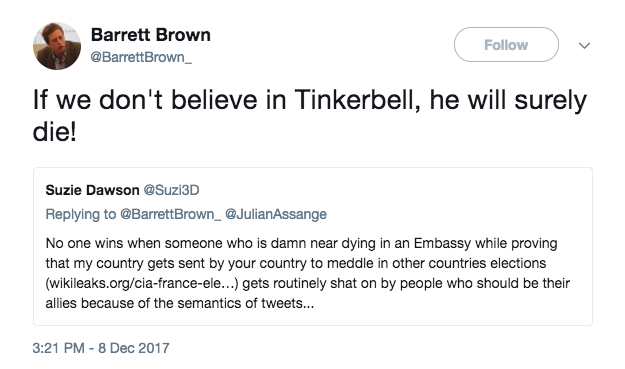Open the wikileaks.org/cia-france-ele… link
This screenshot has width=625, height=369.
142,283
